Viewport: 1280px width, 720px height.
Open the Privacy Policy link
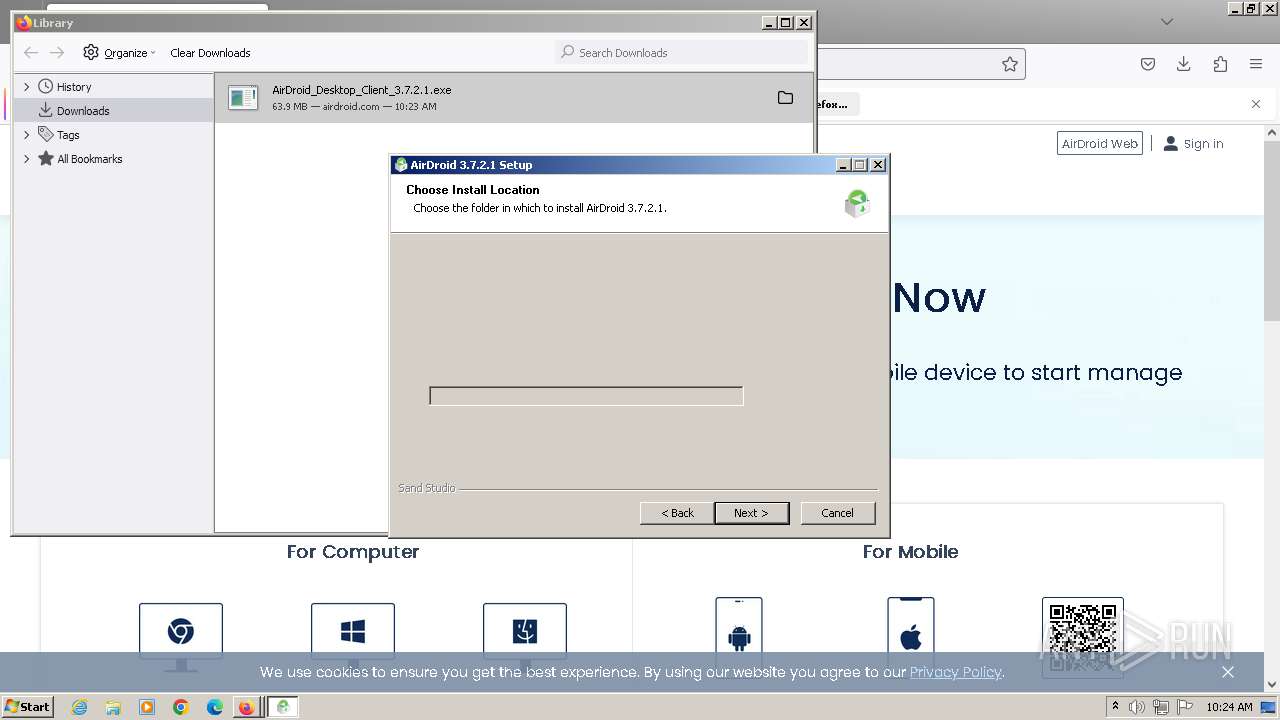click(x=955, y=672)
